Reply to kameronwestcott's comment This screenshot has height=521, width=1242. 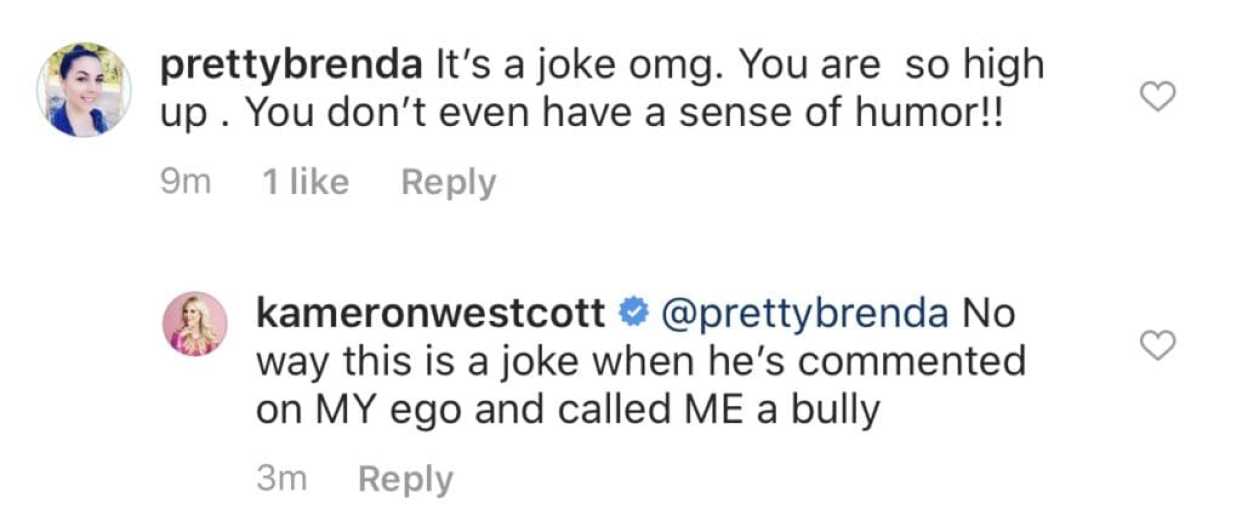[404, 480]
